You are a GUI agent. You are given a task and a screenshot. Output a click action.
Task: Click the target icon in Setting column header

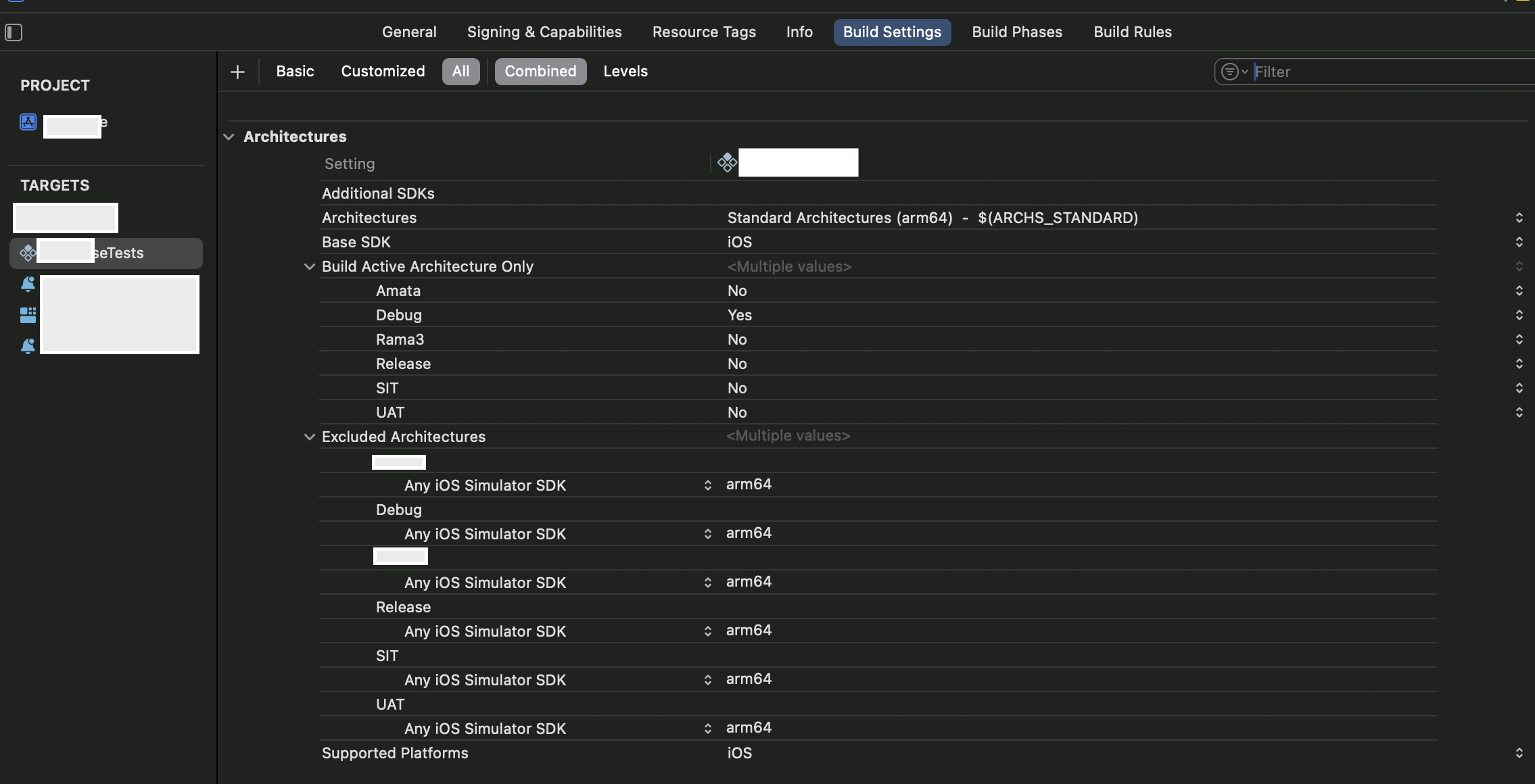[x=727, y=162]
